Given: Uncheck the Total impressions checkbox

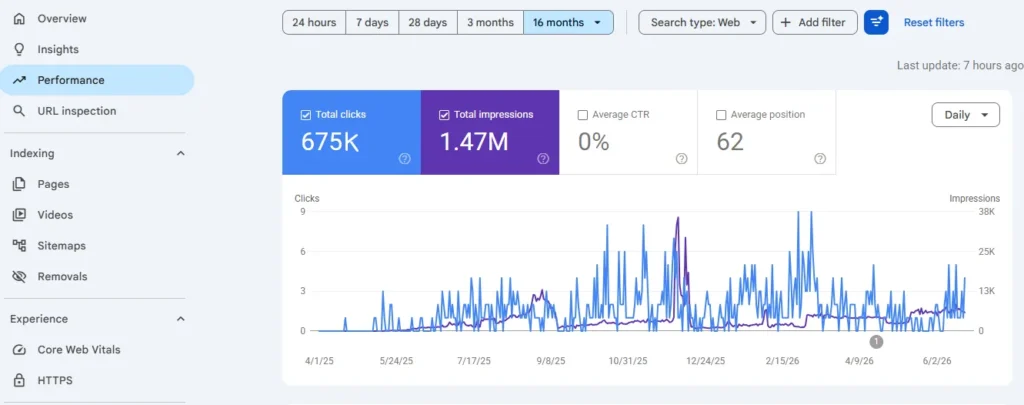Looking at the screenshot, I should tap(444, 115).
